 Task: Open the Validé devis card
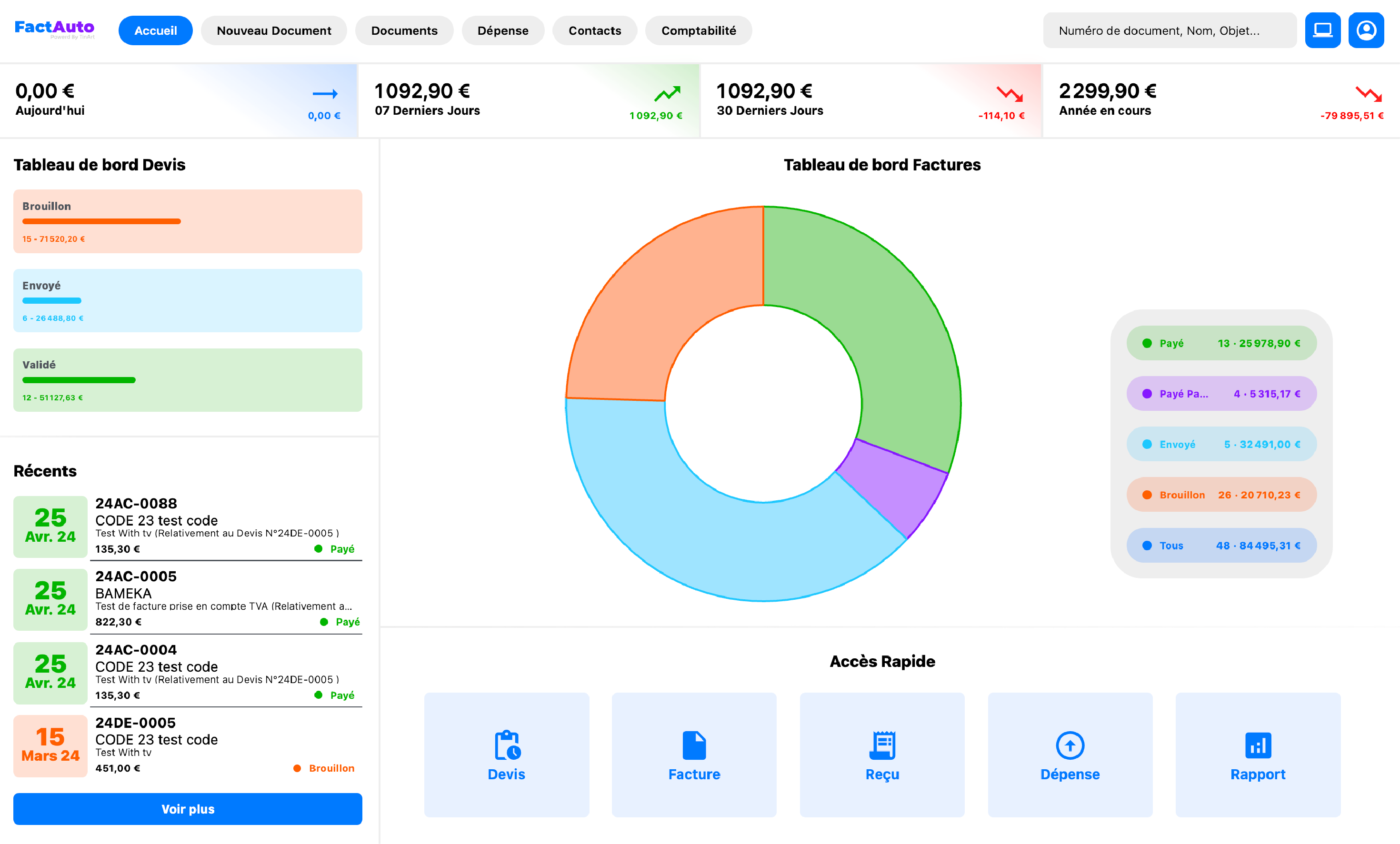[188, 380]
